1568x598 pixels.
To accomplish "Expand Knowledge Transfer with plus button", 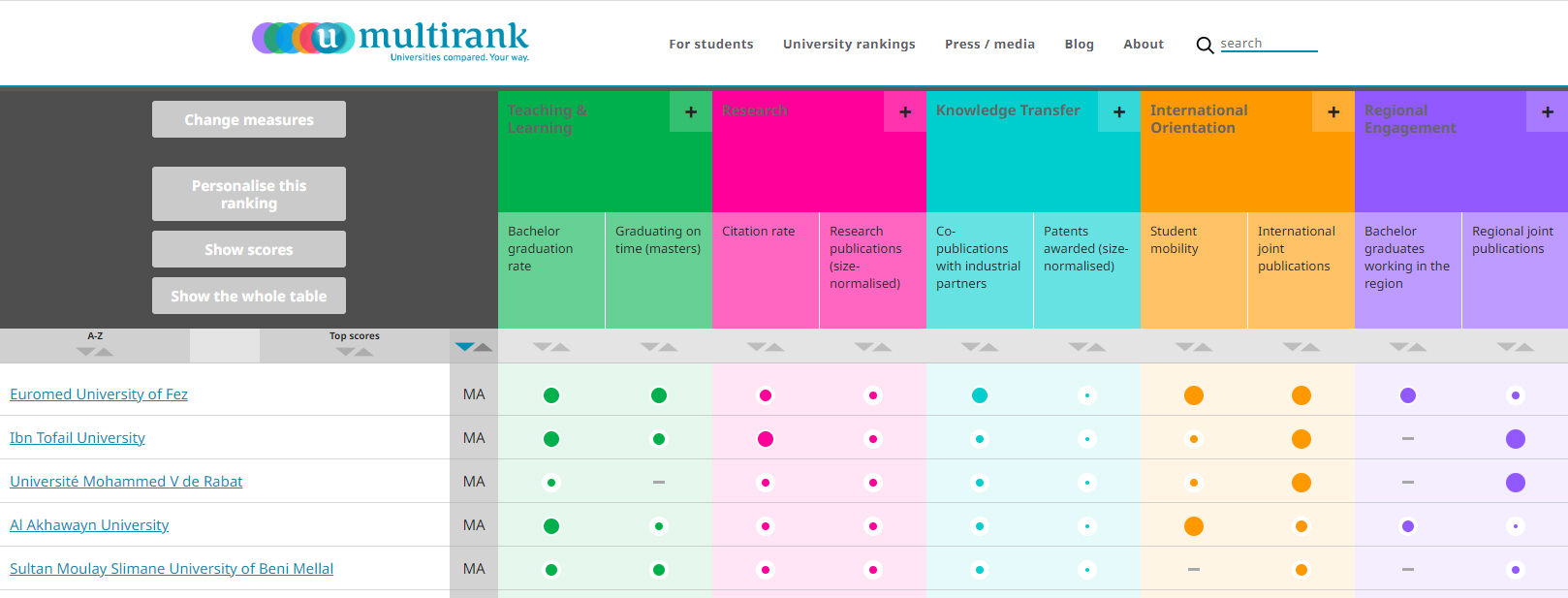I will tap(1119, 111).
